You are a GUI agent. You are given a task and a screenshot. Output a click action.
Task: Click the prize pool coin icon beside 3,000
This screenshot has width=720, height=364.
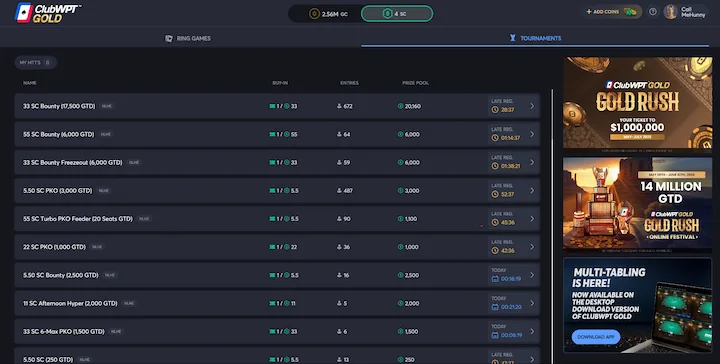400,190
